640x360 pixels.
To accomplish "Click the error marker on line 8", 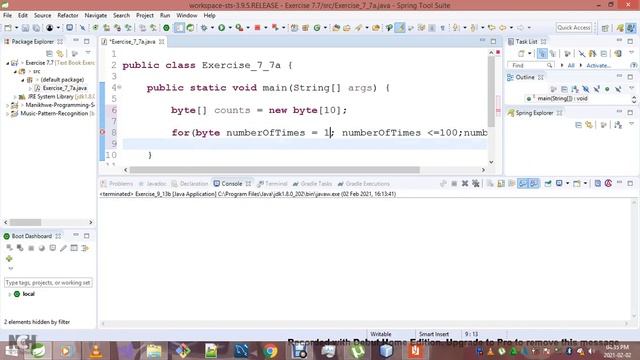I will [x=102, y=132].
